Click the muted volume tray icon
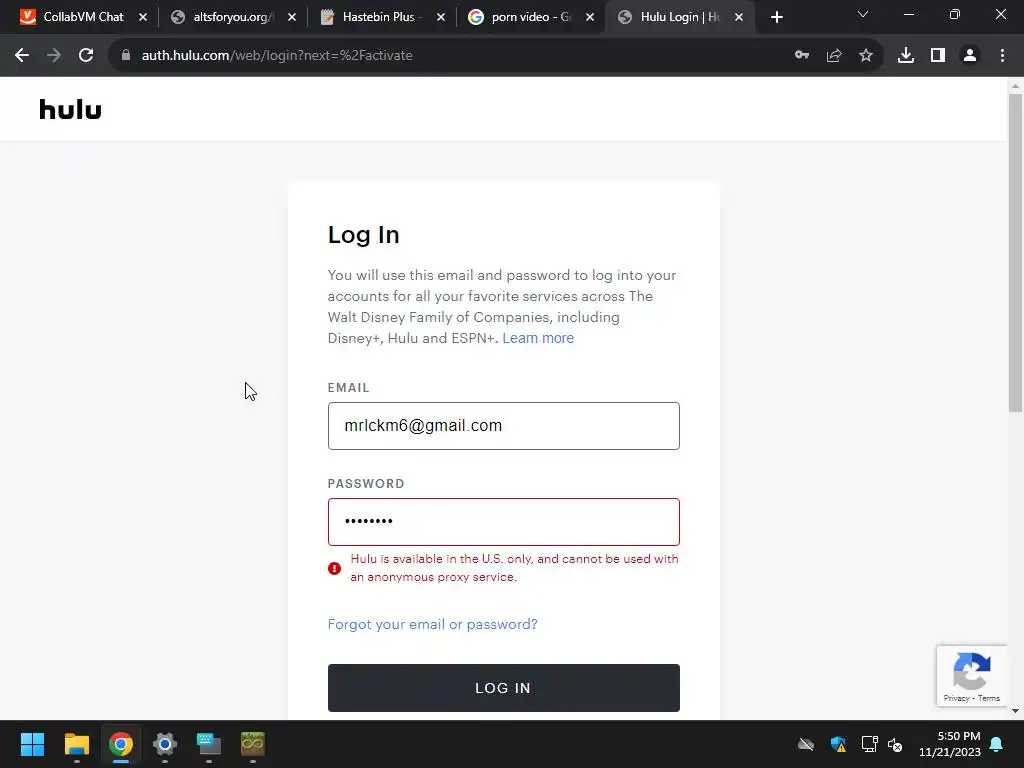1024x768 pixels. coord(895,744)
